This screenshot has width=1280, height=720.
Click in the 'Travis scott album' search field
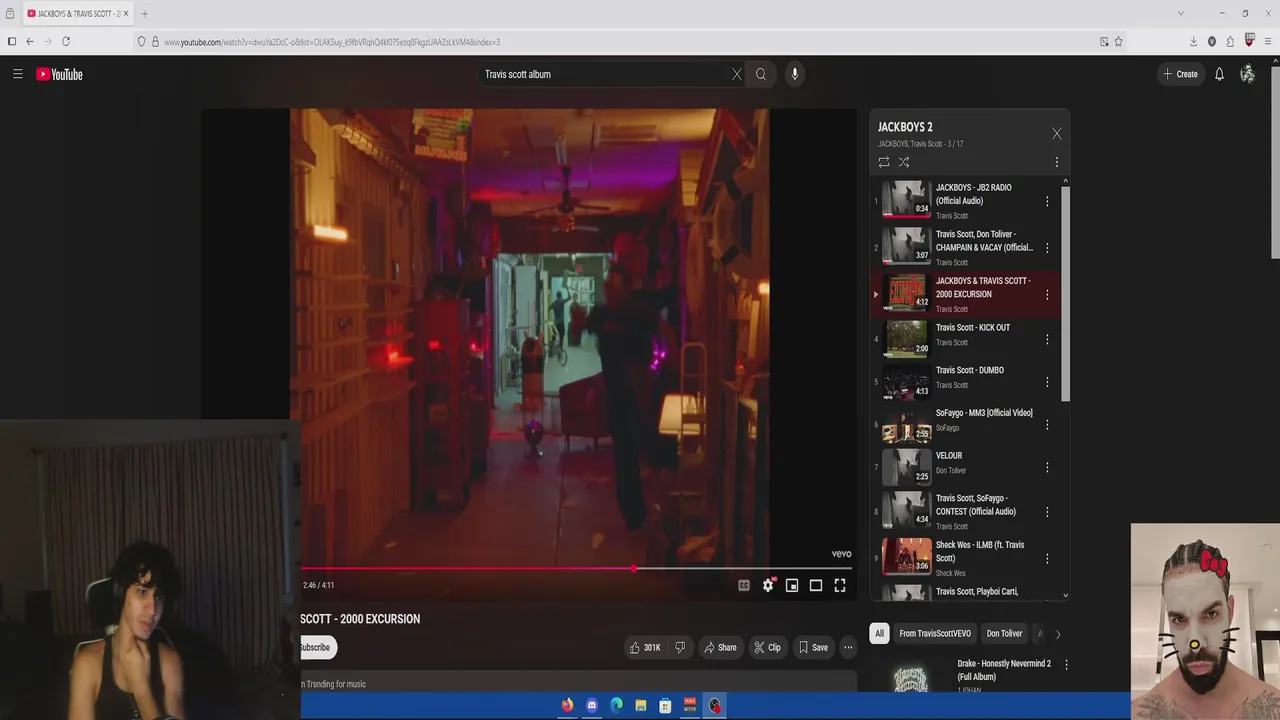click(605, 74)
